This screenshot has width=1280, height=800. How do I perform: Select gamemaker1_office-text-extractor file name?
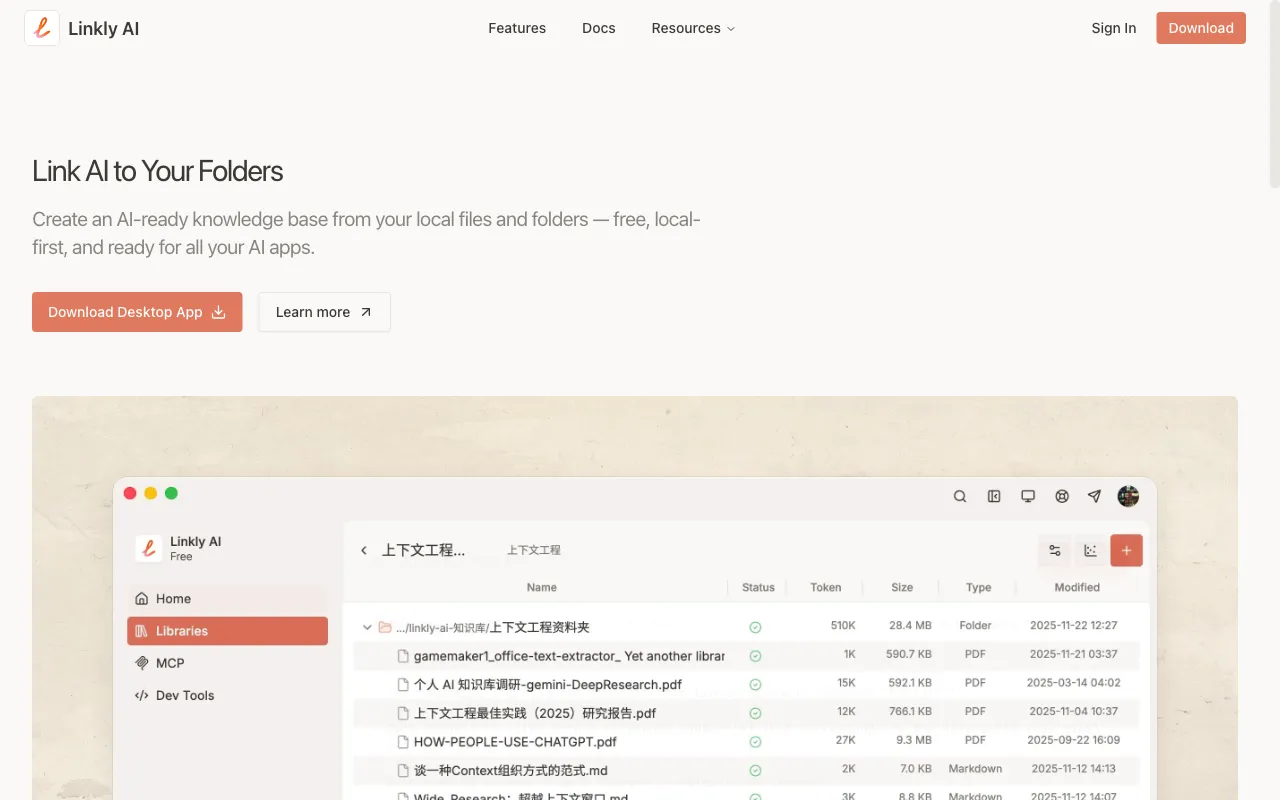point(569,656)
